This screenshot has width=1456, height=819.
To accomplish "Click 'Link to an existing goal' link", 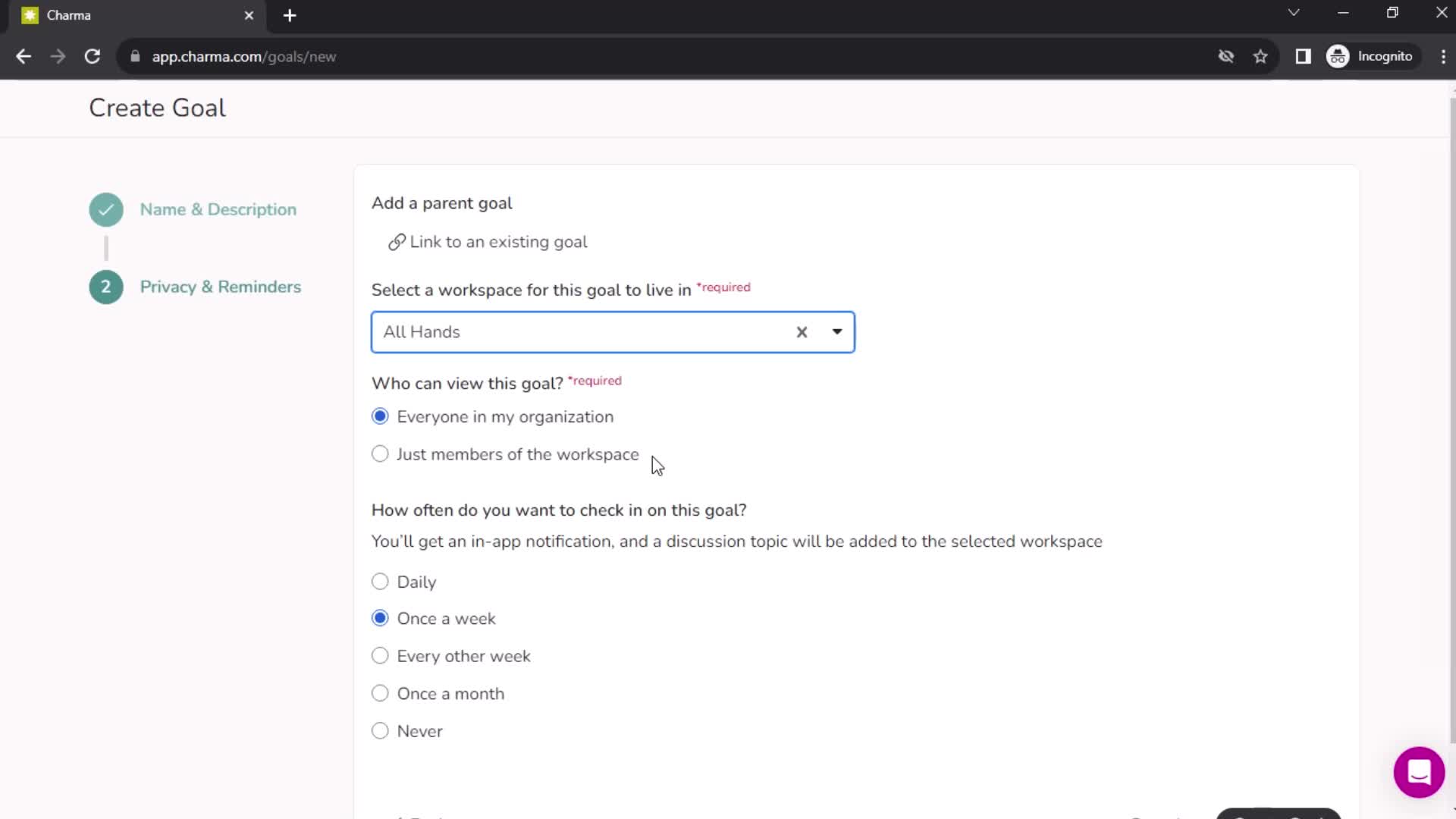I will [x=489, y=242].
